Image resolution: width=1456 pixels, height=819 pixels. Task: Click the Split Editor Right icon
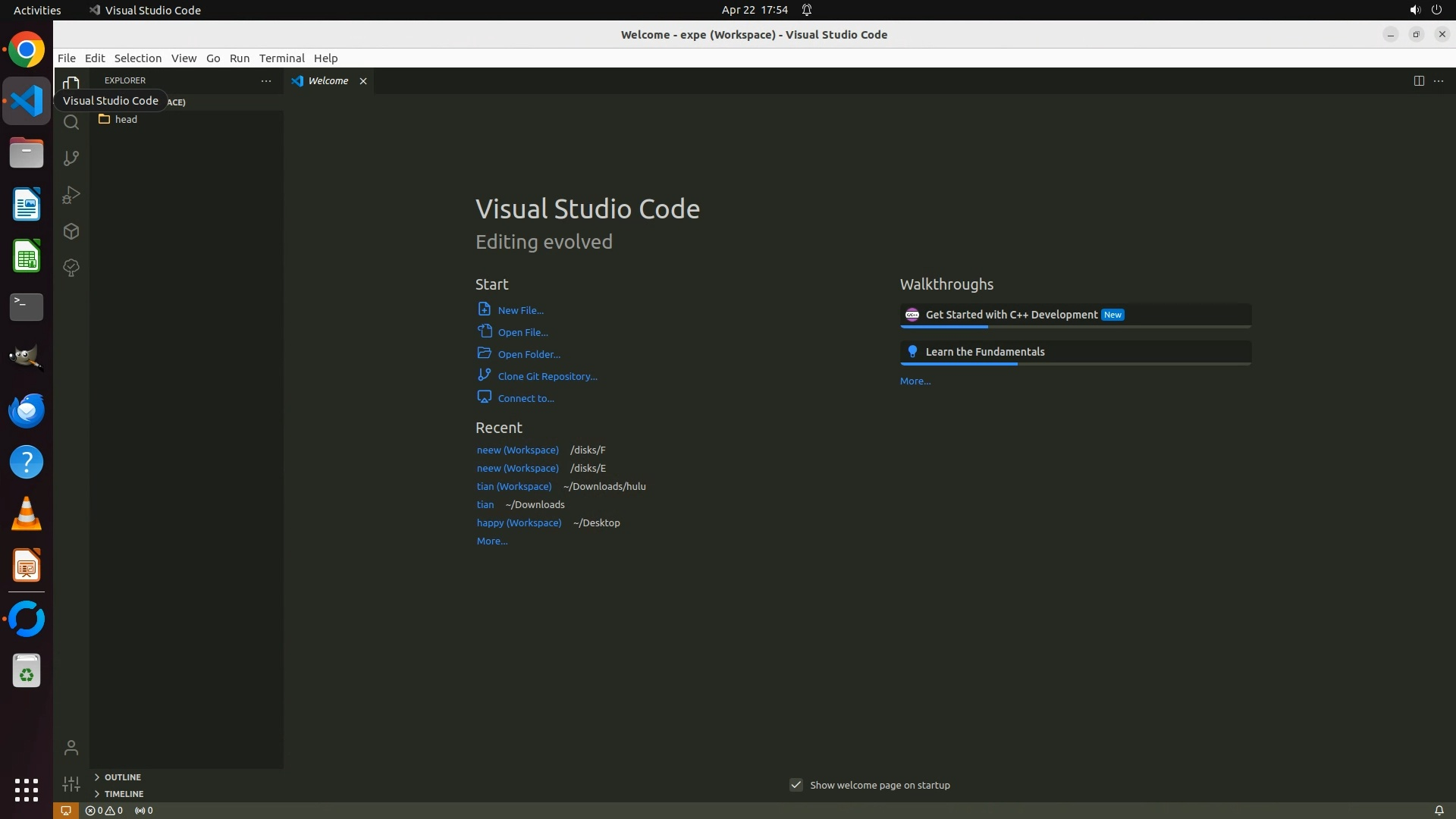[x=1418, y=81]
